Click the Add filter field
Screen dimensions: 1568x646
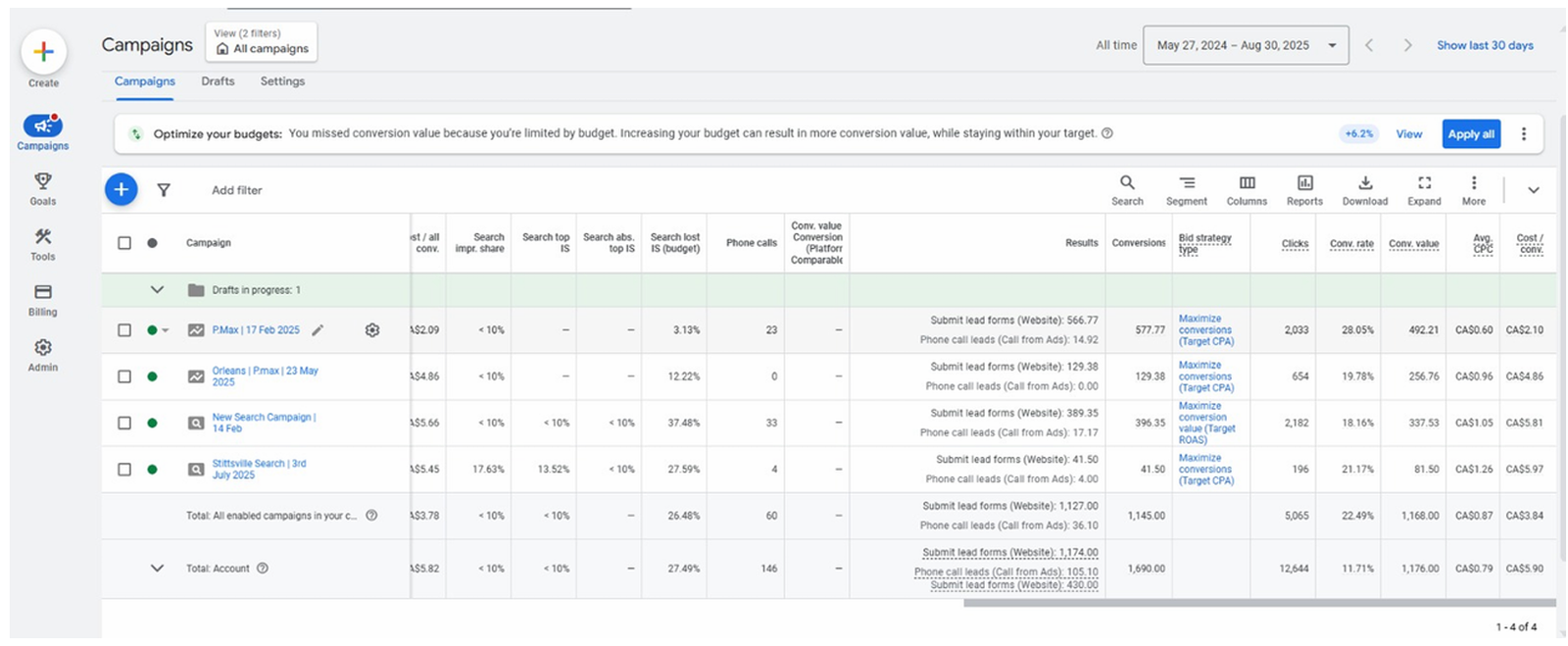click(237, 190)
